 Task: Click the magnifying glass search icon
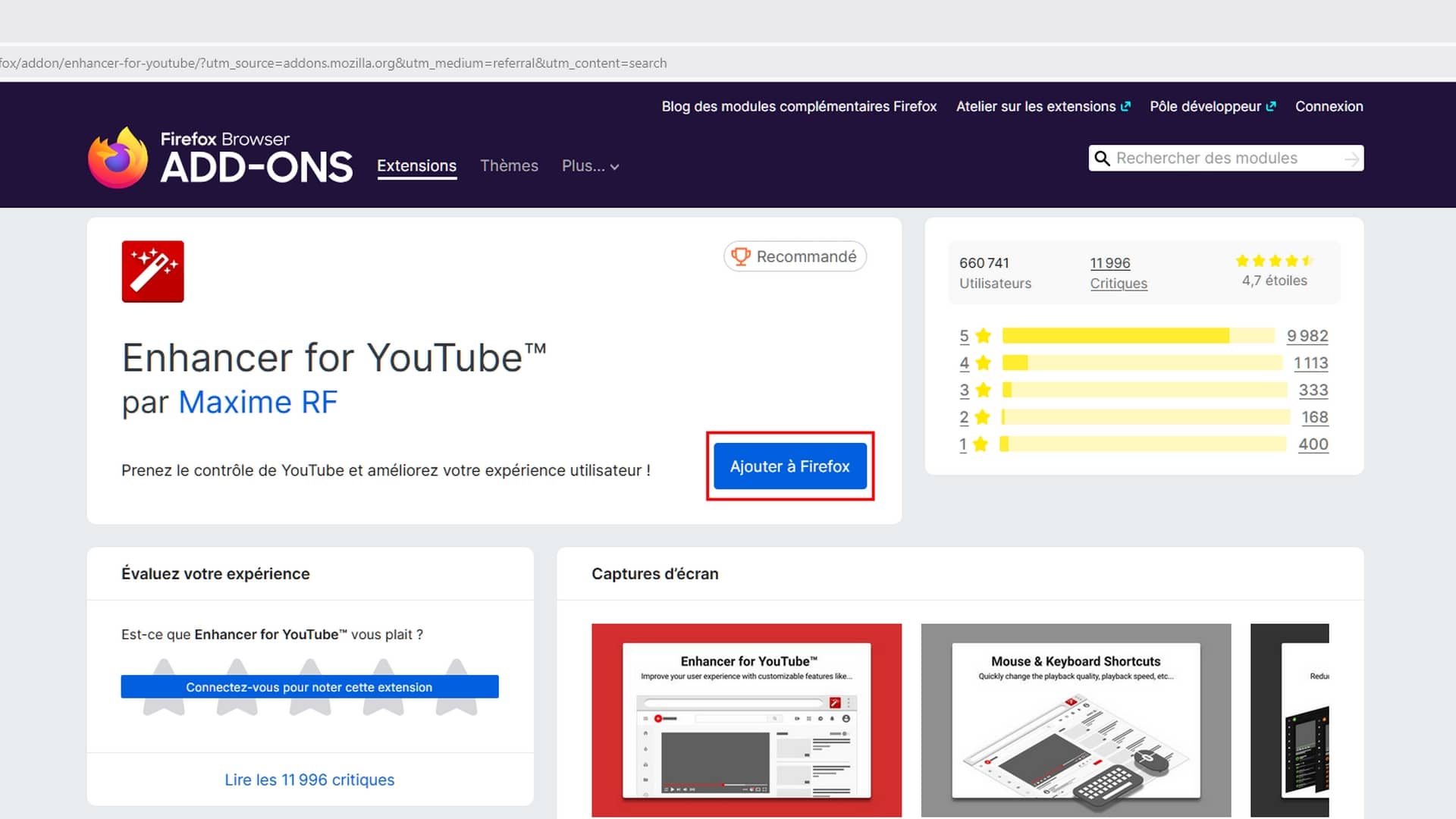(x=1102, y=158)
